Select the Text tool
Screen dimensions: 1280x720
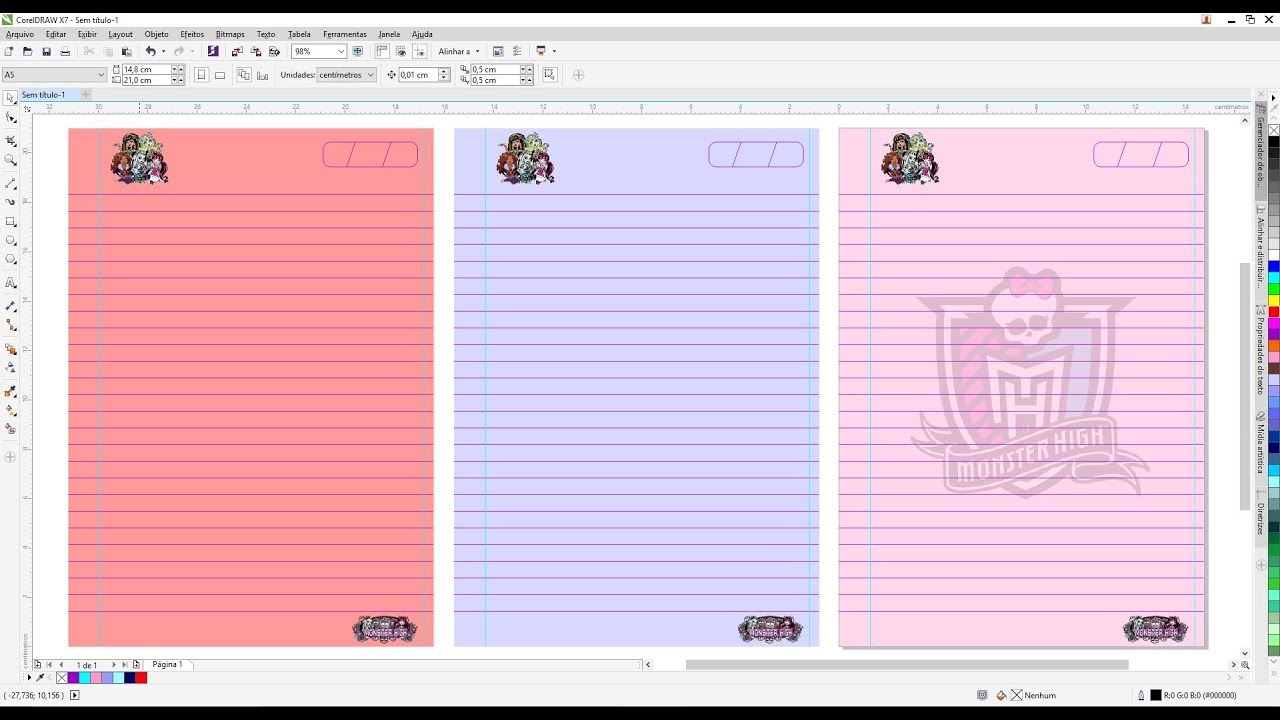(11, 283)
